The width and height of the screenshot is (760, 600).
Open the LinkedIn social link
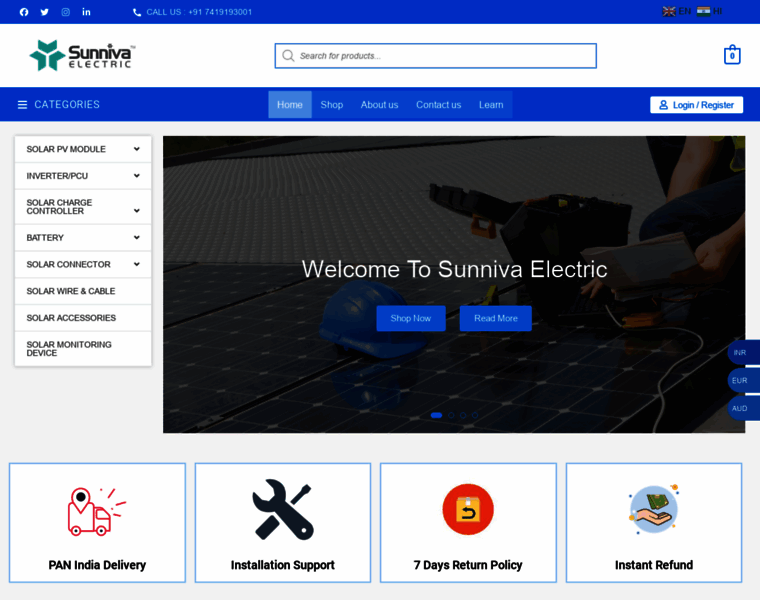point(86,12)
